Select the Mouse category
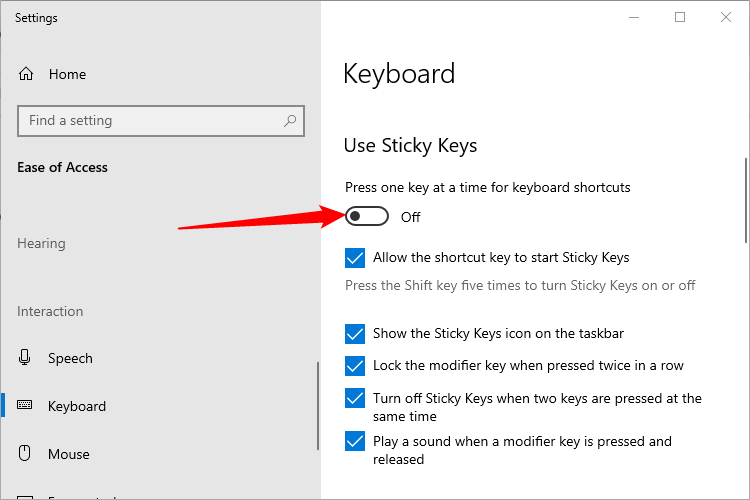The image size is (750, 500). point(69,454)
